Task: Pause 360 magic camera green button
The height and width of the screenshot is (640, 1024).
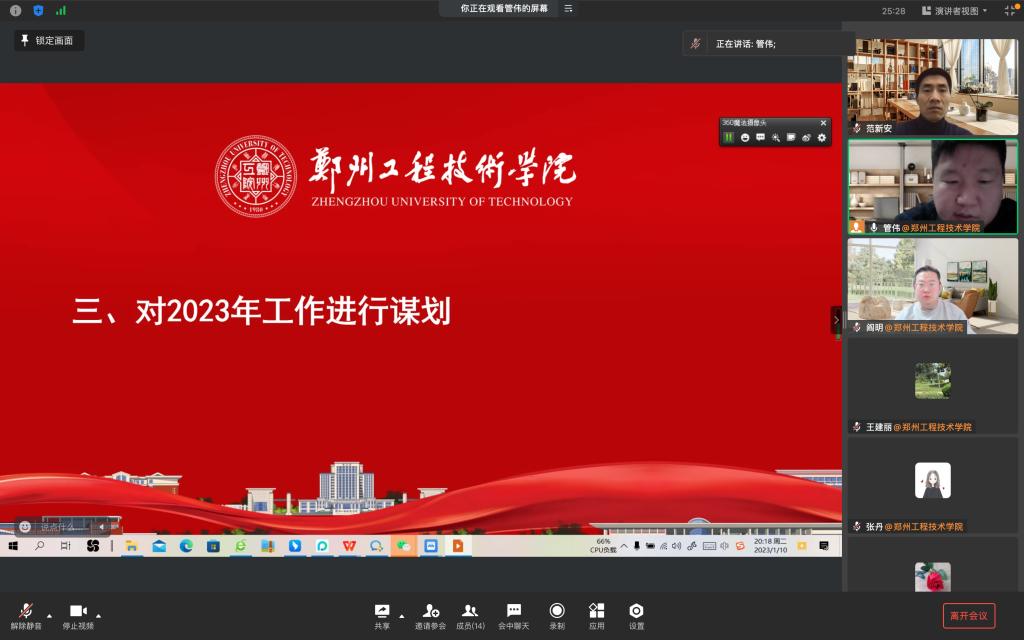Action: coord(728,137)
